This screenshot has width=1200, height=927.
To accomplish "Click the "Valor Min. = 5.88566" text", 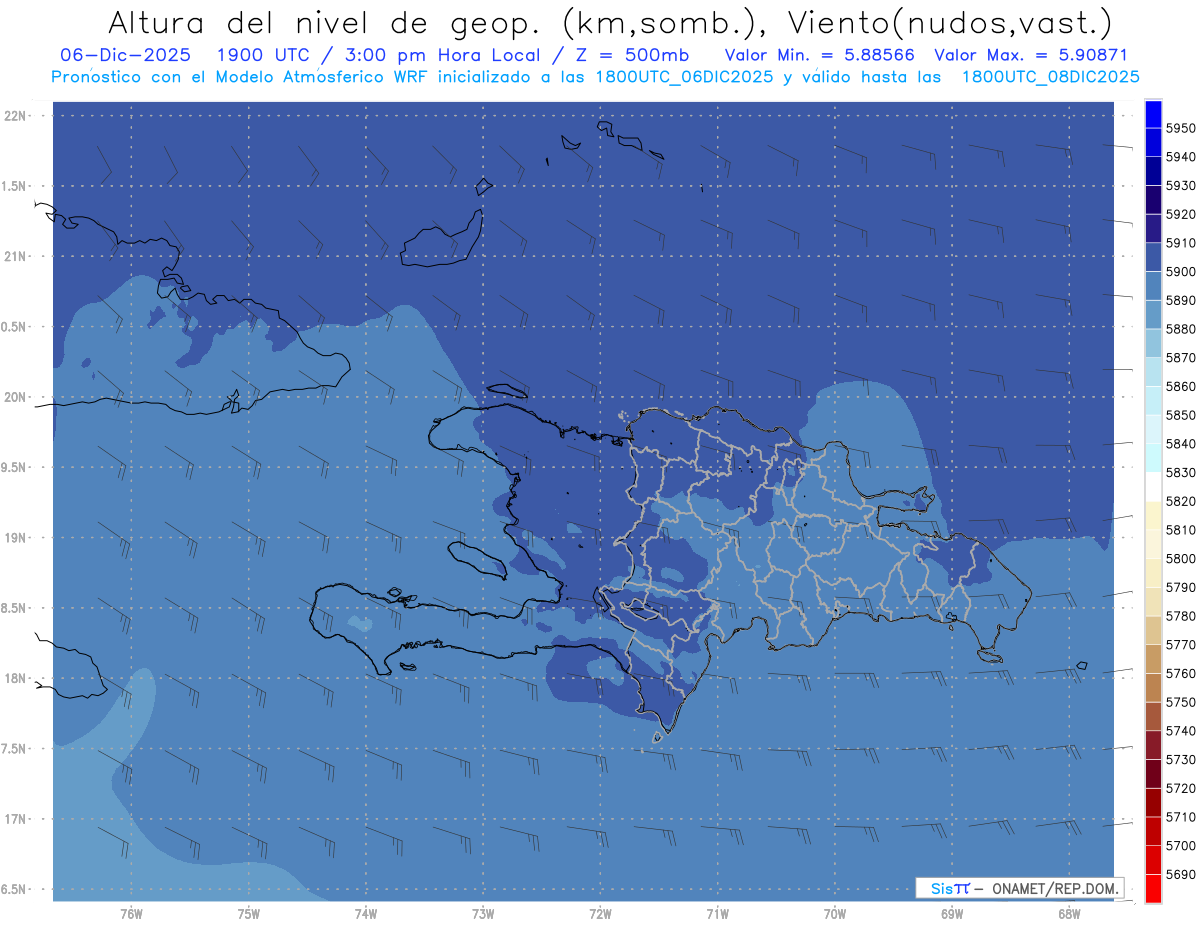I will [820, 55].
